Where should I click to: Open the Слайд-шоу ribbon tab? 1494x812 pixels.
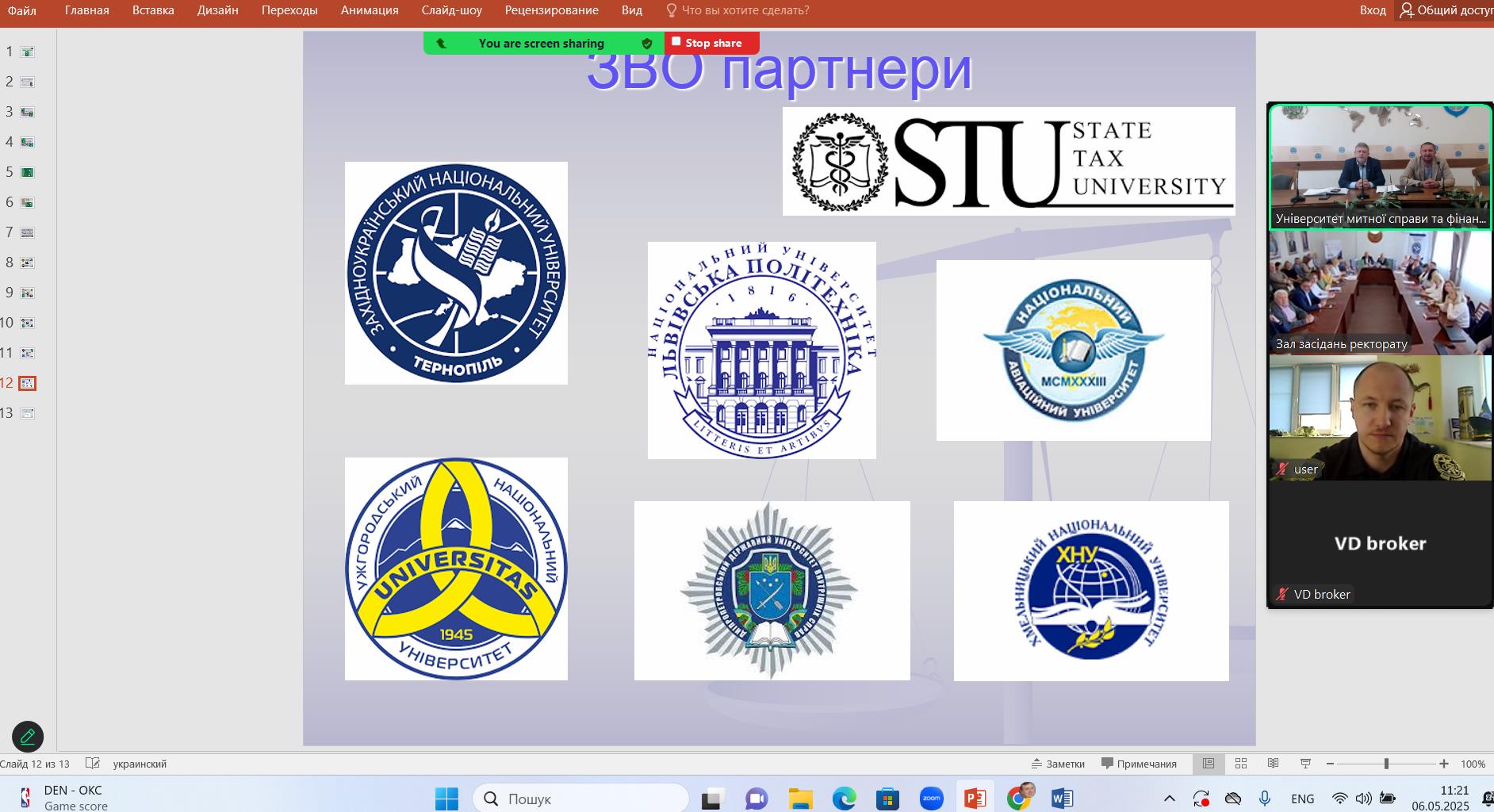click(452, 10)
